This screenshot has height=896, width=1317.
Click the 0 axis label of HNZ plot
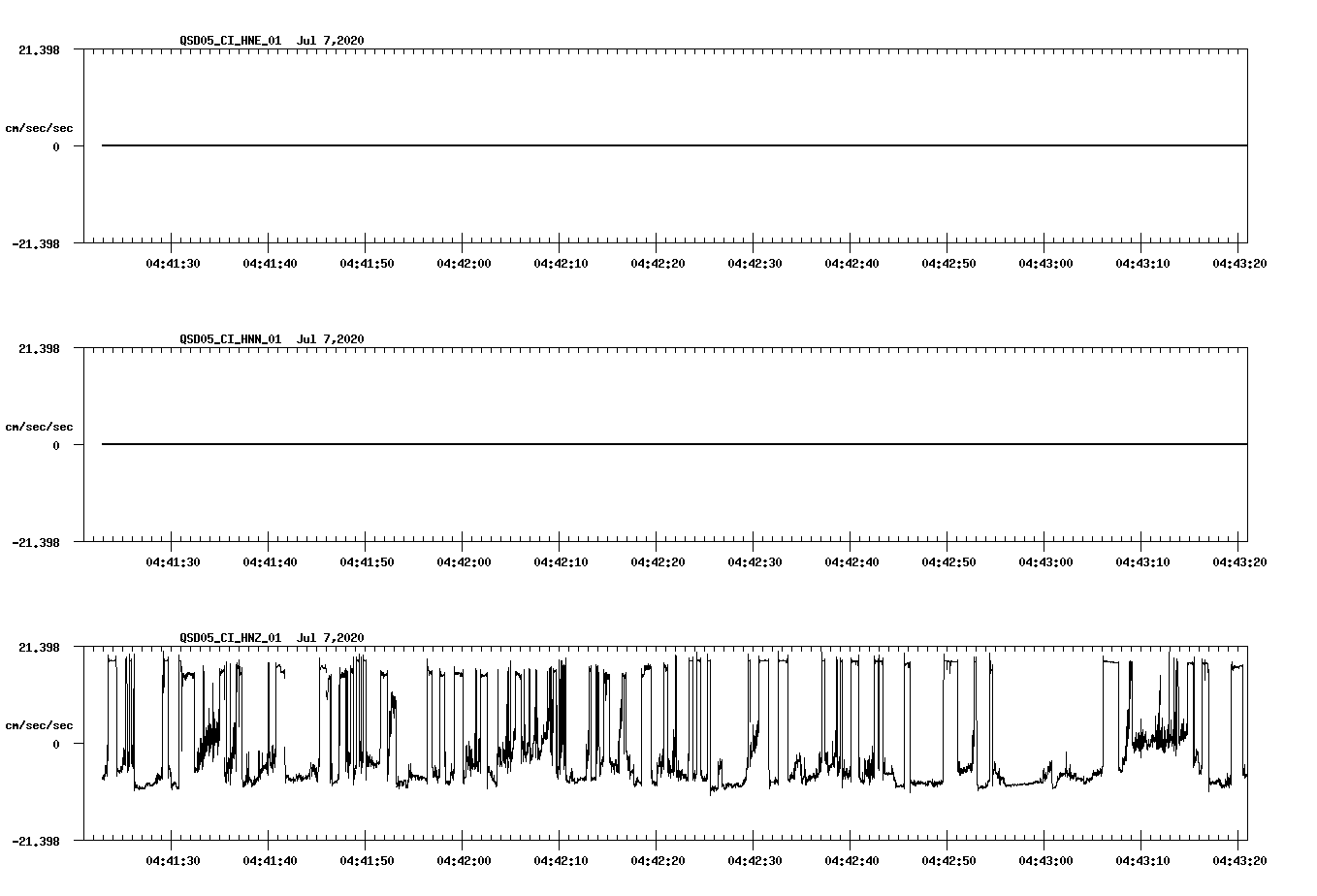(x=56, y=744)
